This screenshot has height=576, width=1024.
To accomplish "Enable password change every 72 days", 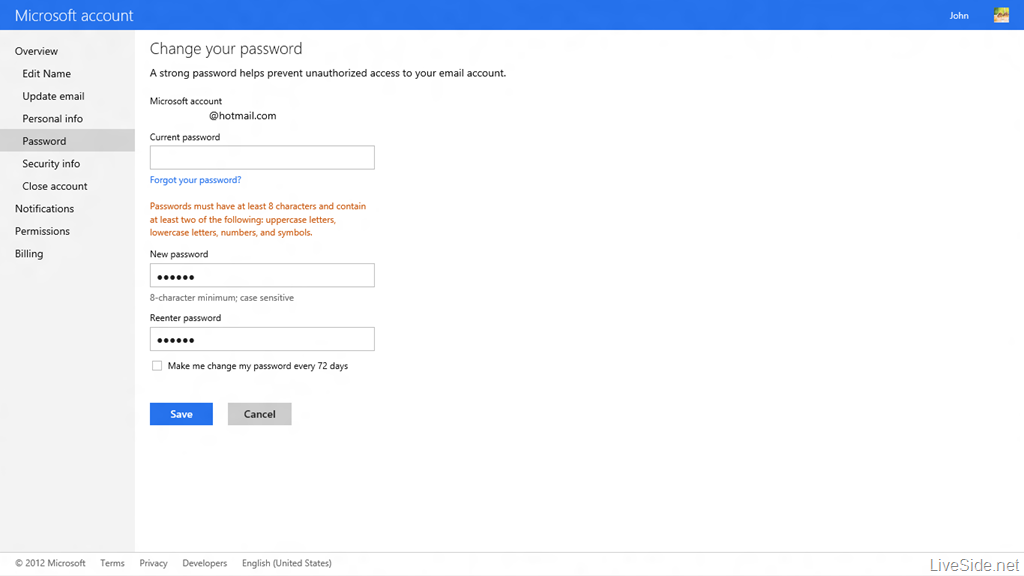I will 157,366.
